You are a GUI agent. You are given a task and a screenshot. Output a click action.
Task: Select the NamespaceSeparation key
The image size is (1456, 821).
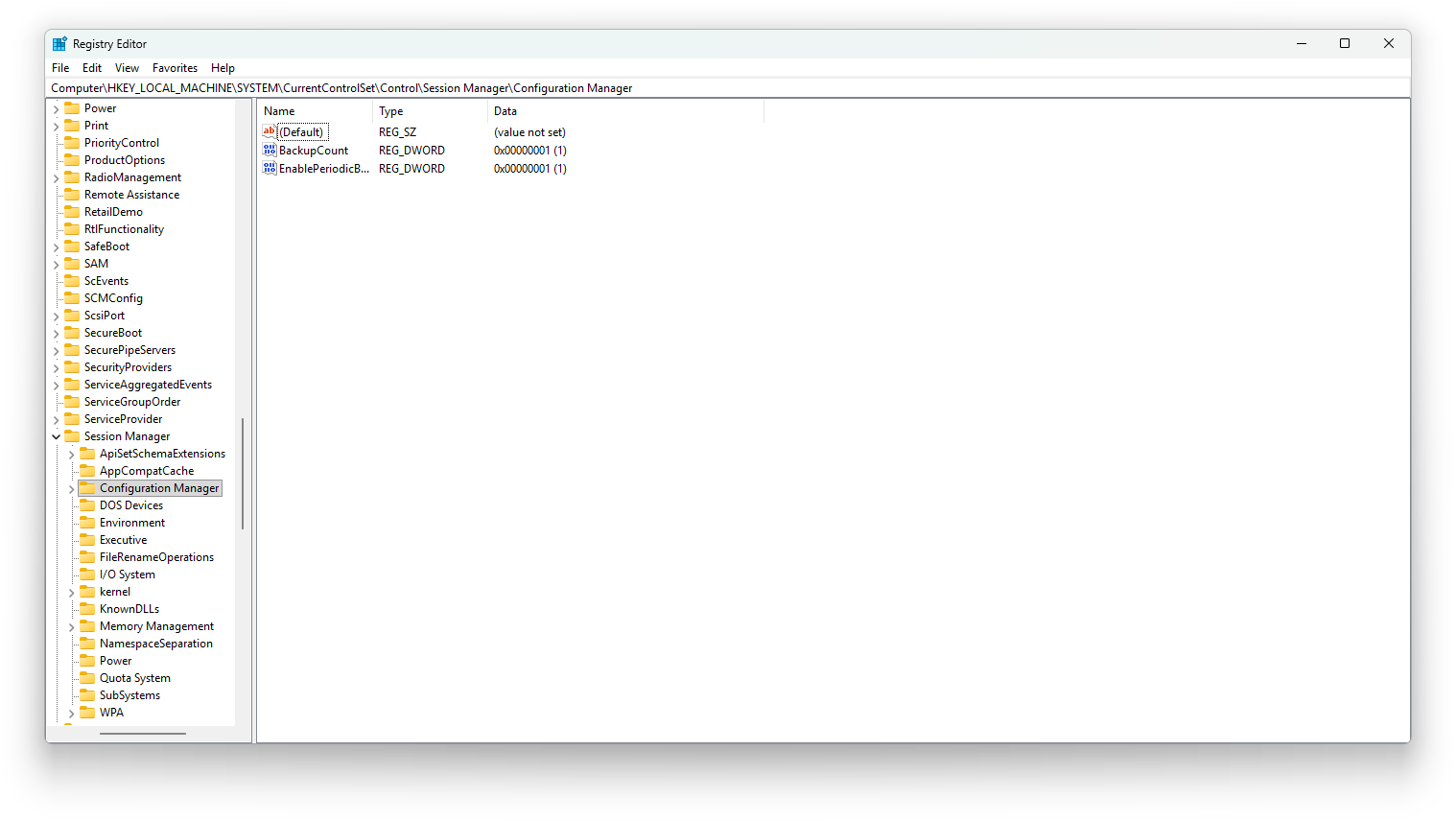156,644
